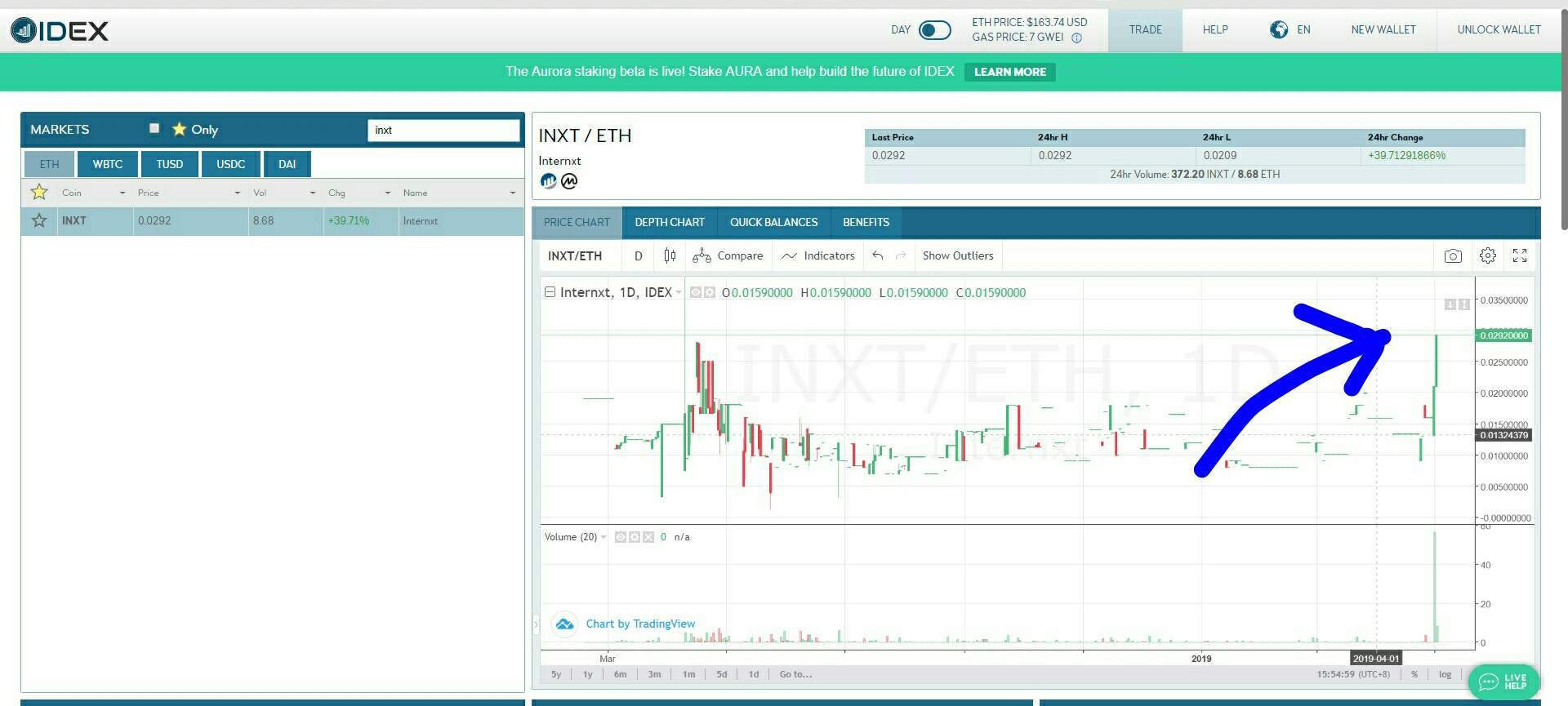Screen dimensions: 1568x706
Task: Open the Indicators menu
Action: click(x=818, y=256)
